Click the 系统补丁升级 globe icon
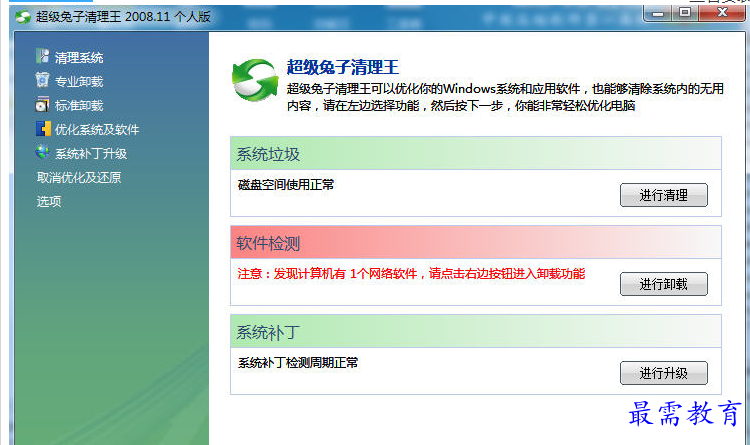This screenshot has height=445, width=750. tap(43, 152)
